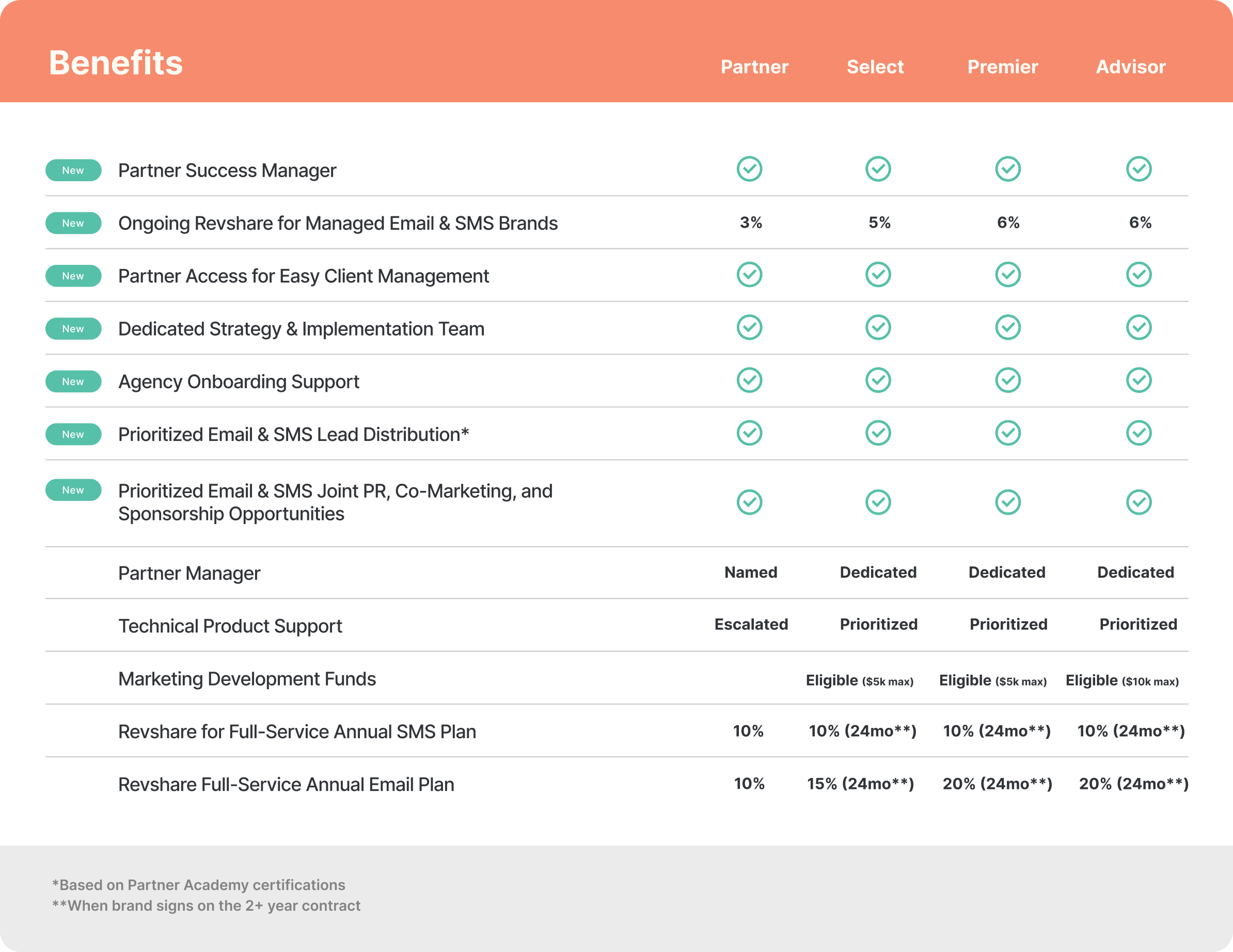The height and width of the screenshot is (952, 1233).
Task: Toggle the New badge for Prioritized Lead Distribution
Action: (73, 434)
